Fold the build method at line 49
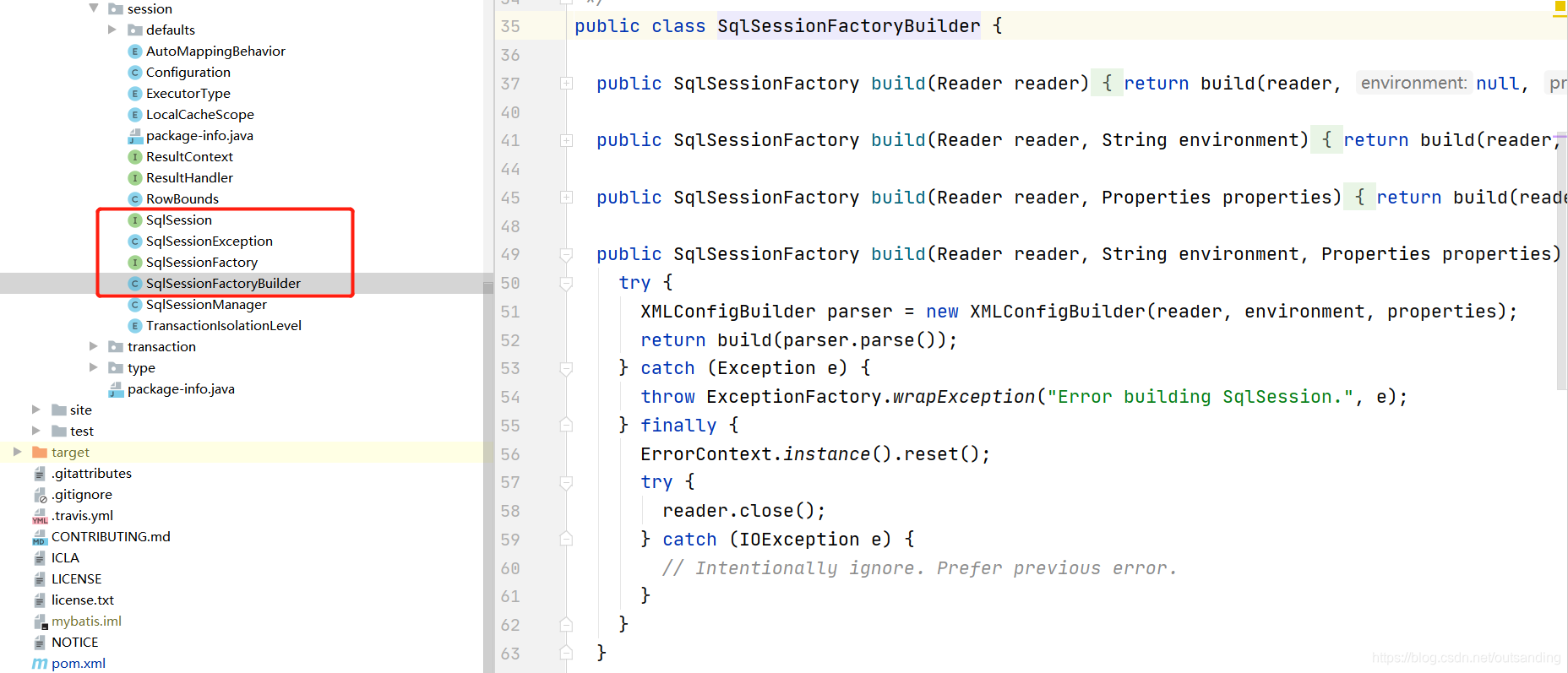The height and width of the screenshot is (673, 1568). click(567, 254)
